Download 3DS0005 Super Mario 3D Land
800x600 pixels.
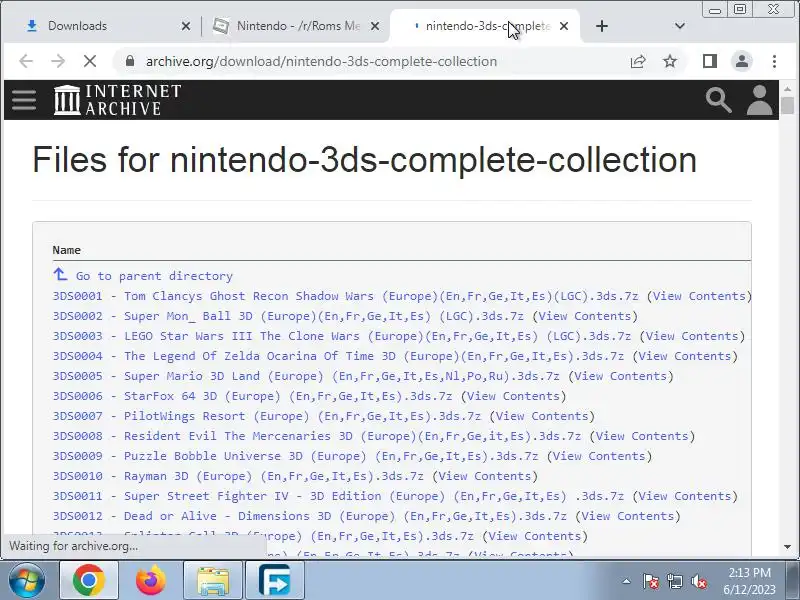[x=306, y=376]
